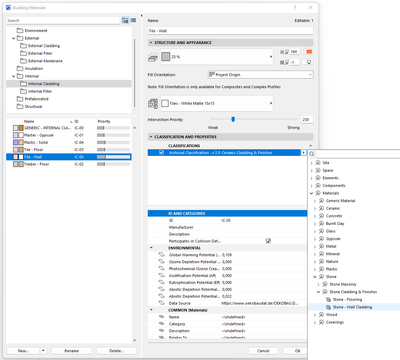This screenshot has width=400, height=360.
Task: Expand the Wood classification branch
Action: pos(315,315)
